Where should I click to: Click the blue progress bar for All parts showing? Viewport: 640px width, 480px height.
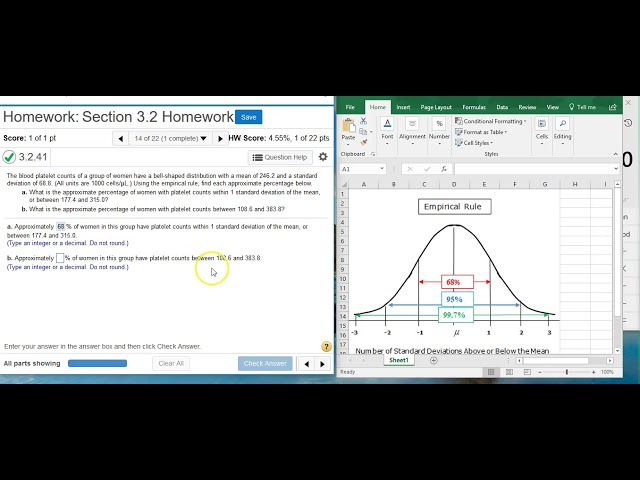click(x=97, y=363)
